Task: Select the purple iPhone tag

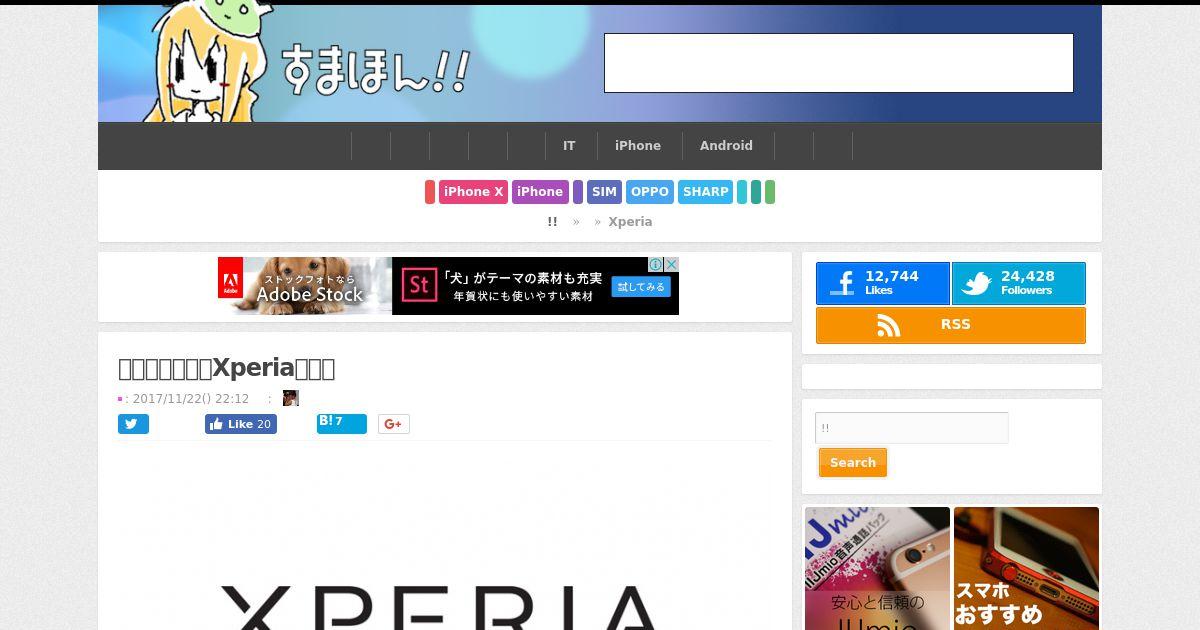Action: coord(540,192)
